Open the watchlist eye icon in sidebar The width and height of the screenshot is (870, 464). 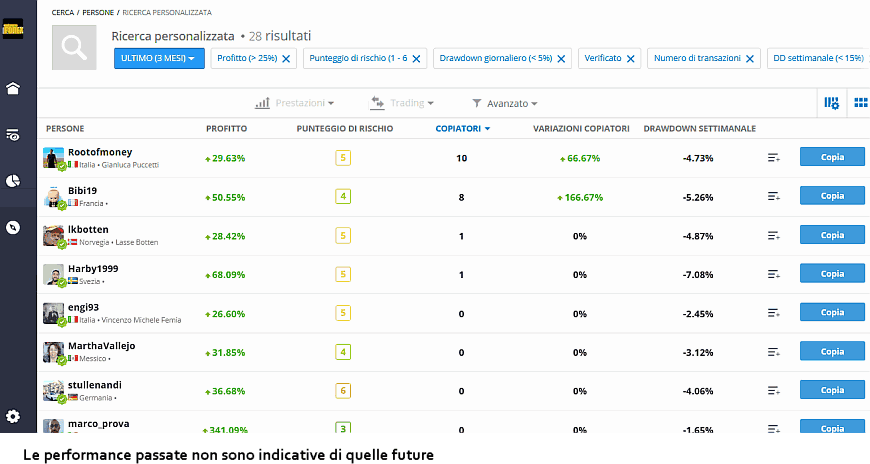13,134
